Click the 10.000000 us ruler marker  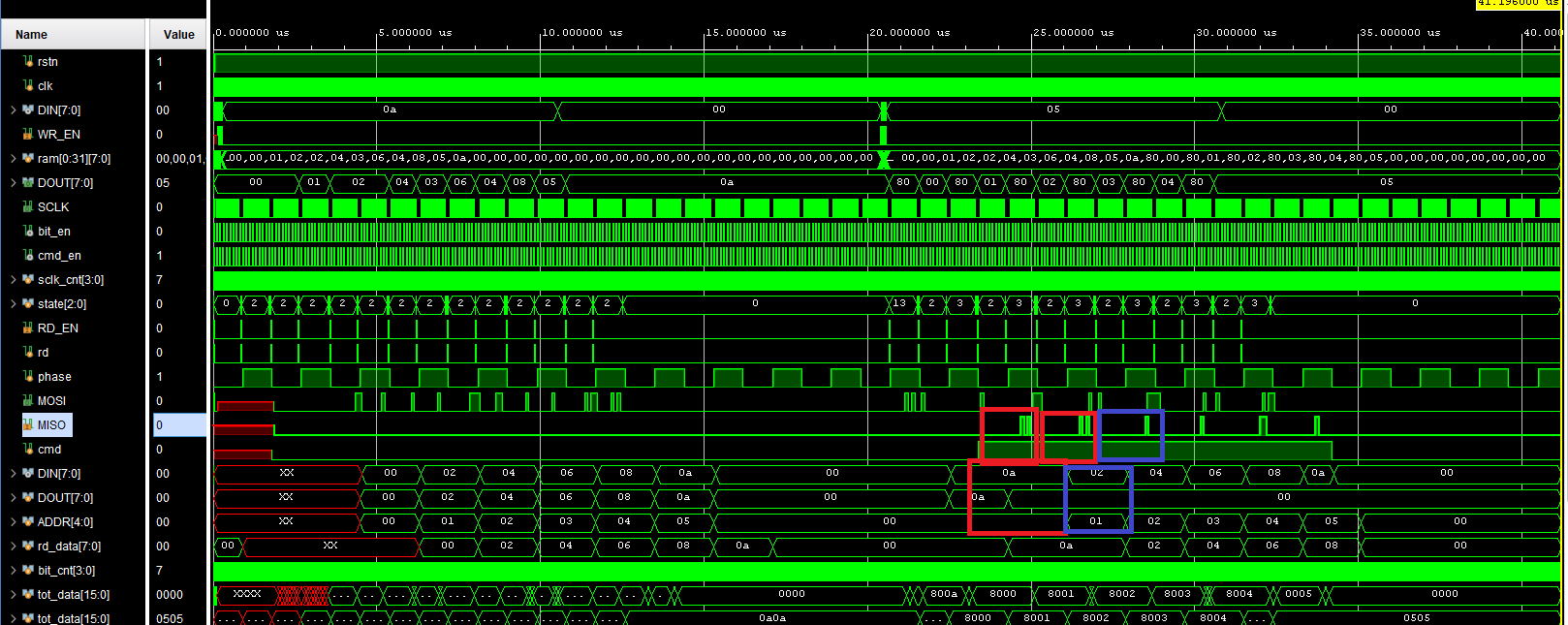coord(581,32)
